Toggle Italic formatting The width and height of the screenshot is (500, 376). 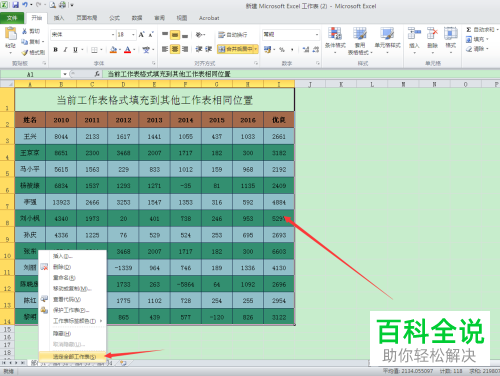click(65, 50)
